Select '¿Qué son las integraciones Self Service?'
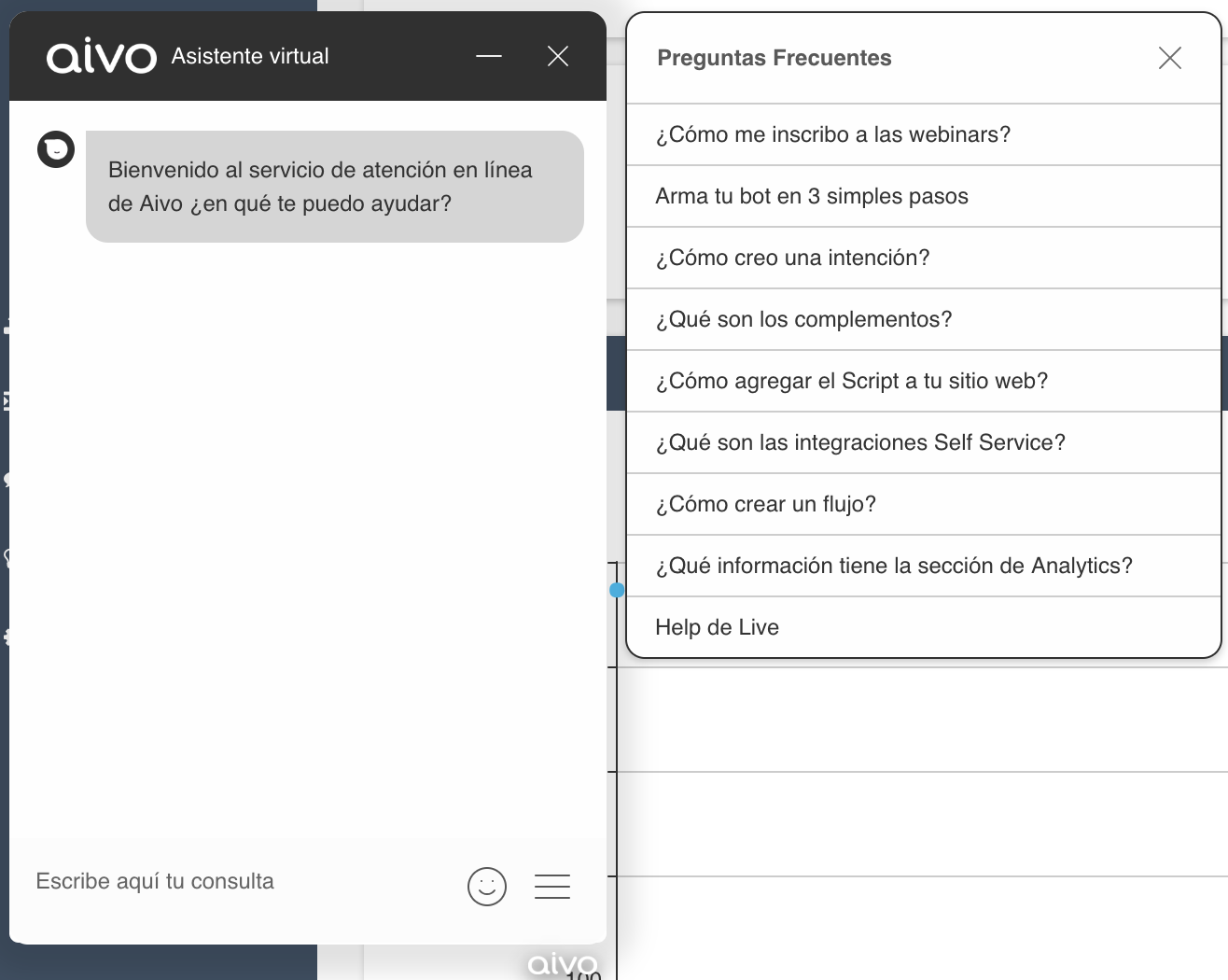The image size is (1228, 980). tap(924, 442)
